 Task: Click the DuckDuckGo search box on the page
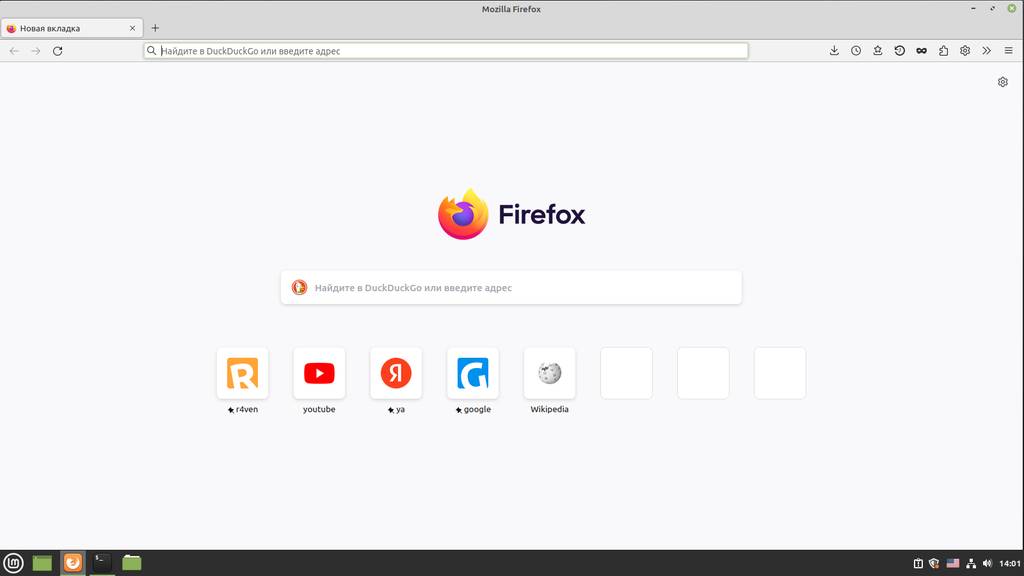[x=511, y=288]
